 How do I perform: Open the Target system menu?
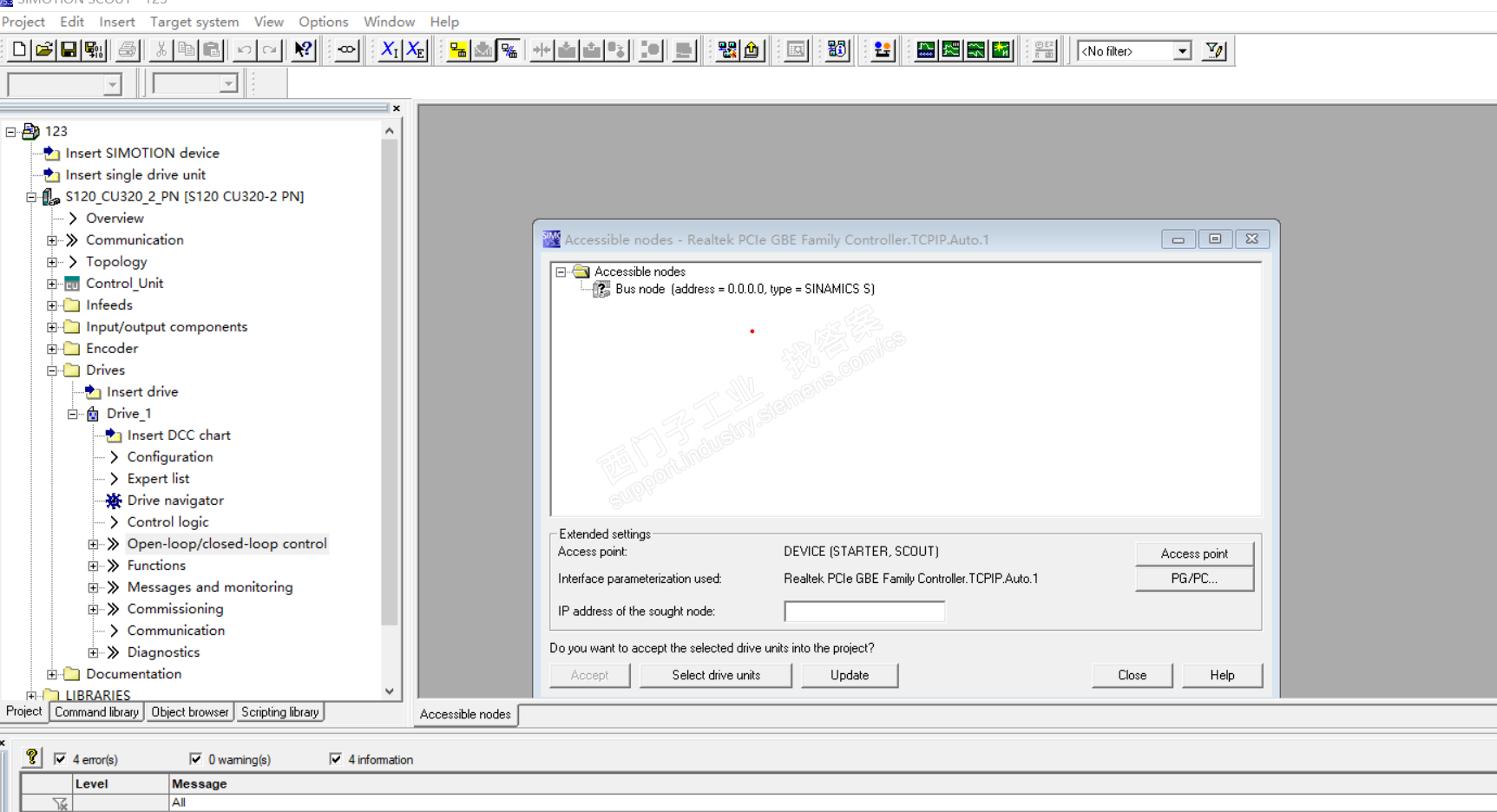click(194, 22)
